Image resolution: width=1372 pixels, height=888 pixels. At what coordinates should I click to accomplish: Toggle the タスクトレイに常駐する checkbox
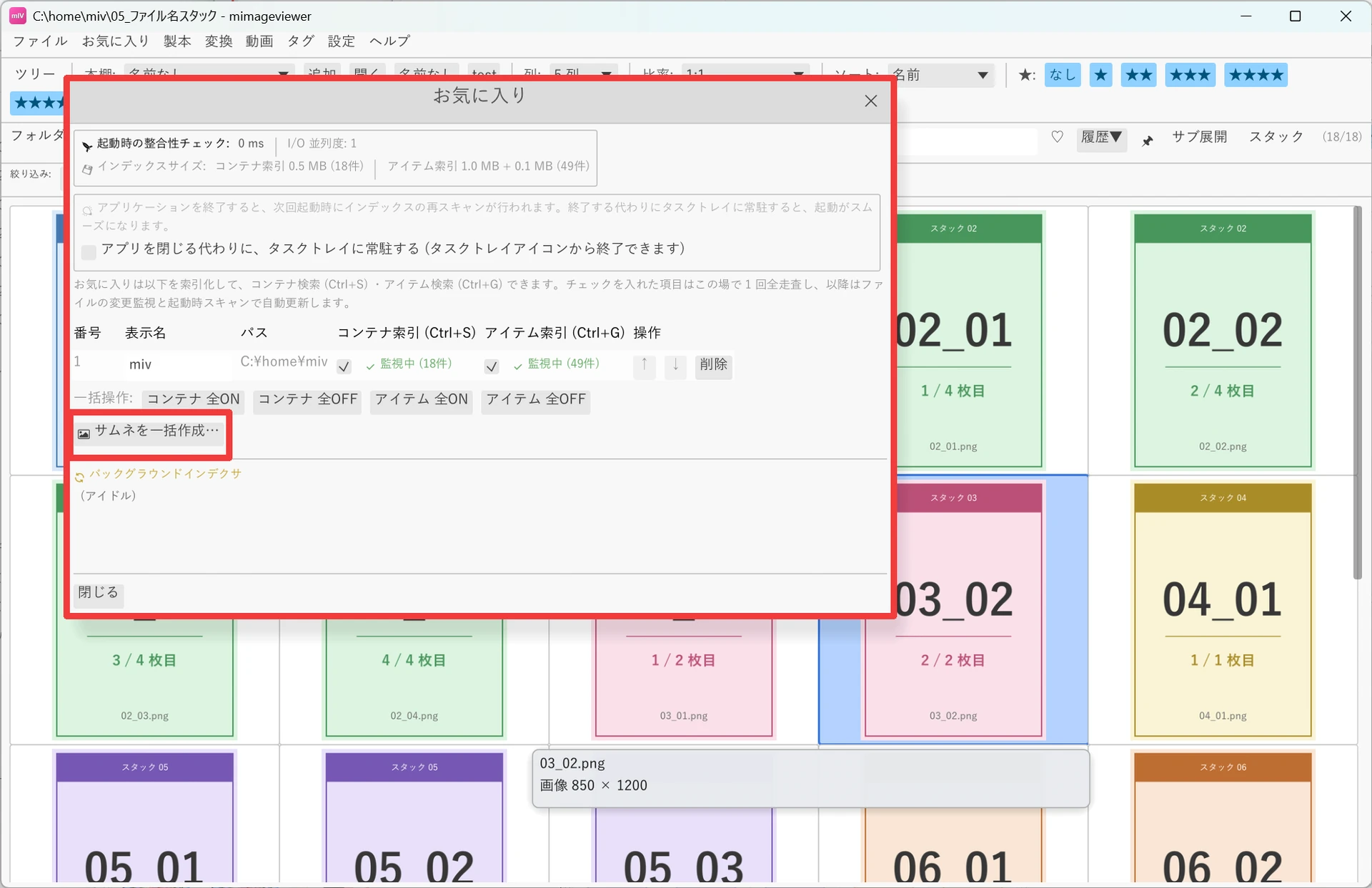(x=89, y=251)
